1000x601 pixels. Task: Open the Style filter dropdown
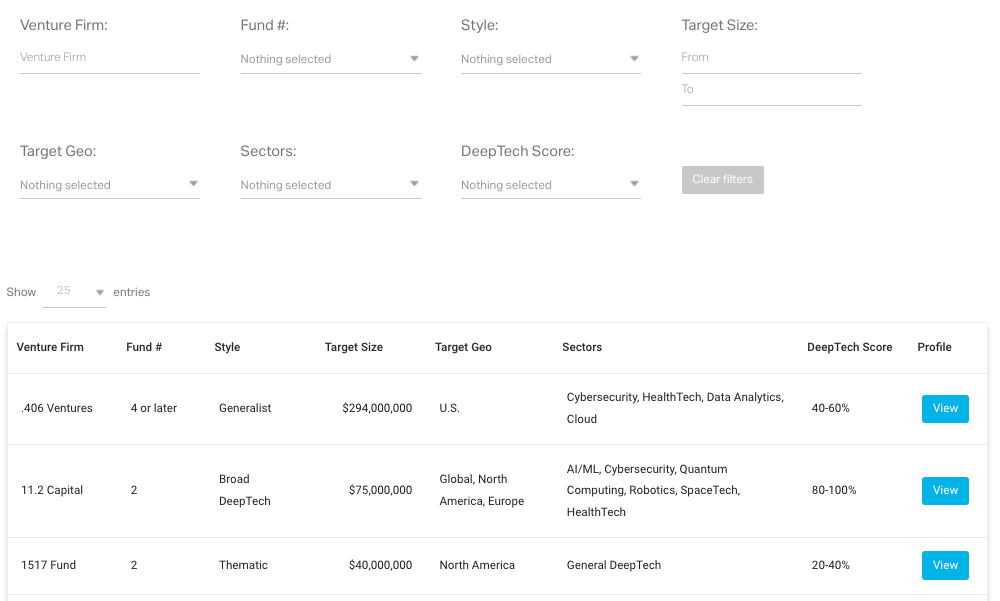point(550,59)
